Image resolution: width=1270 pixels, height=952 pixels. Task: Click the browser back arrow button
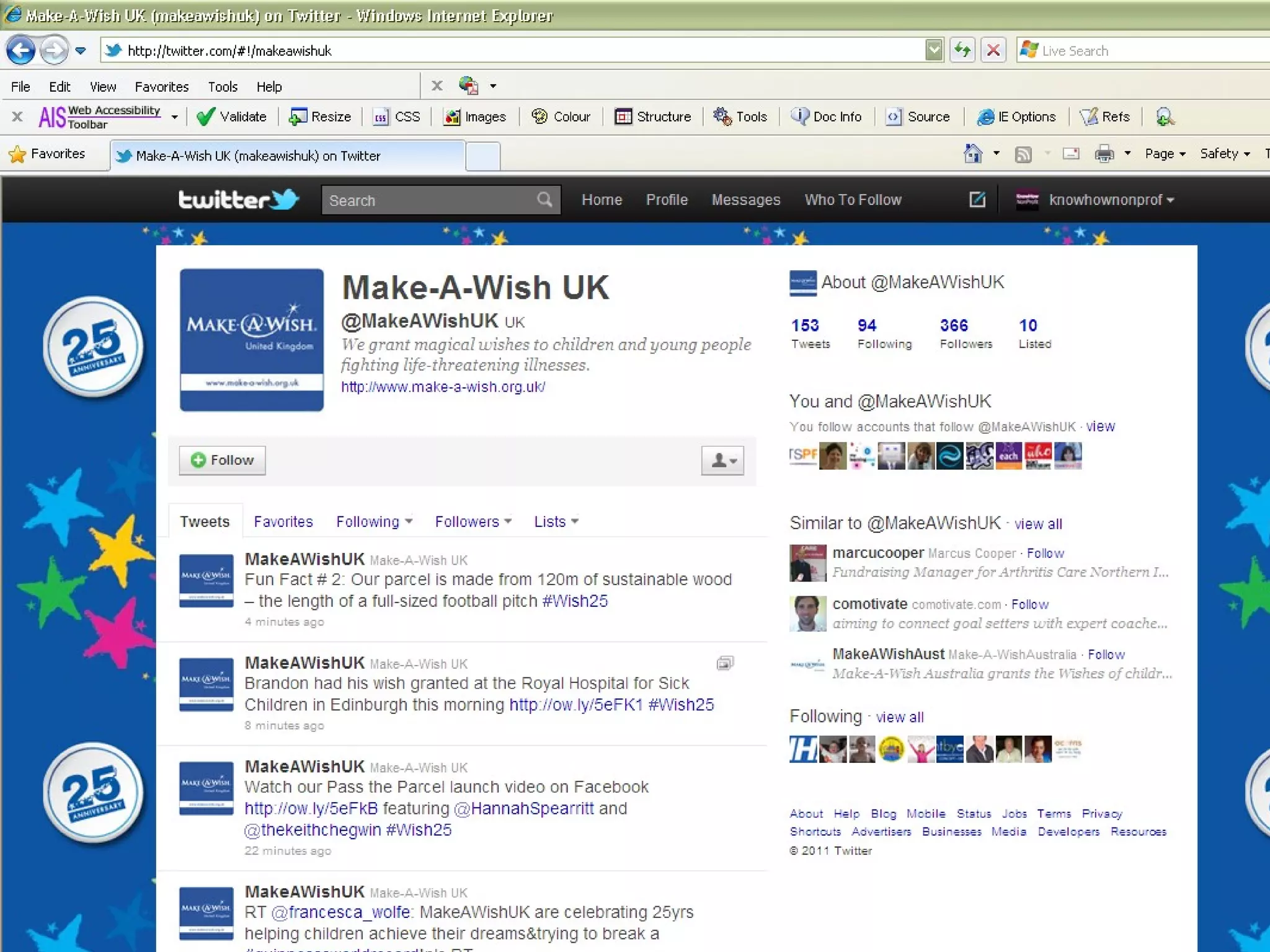click(20, 50)
